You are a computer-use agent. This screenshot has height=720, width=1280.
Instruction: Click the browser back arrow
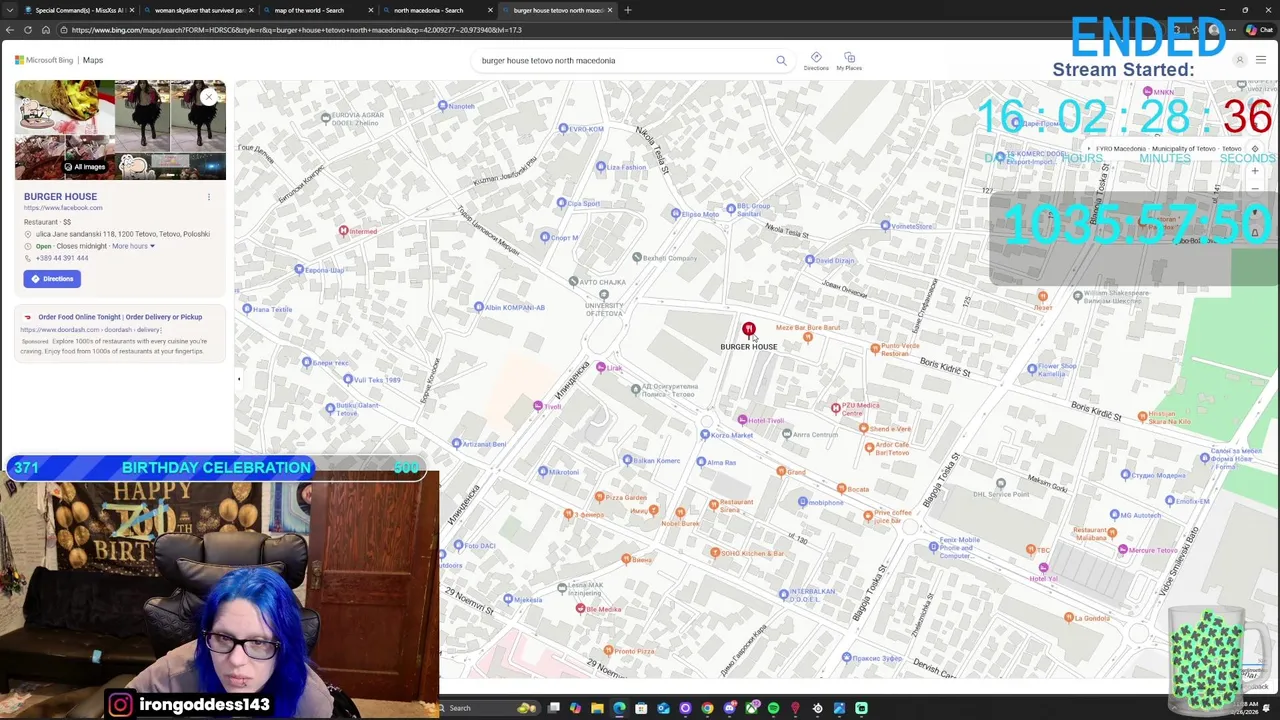(10, 30)
